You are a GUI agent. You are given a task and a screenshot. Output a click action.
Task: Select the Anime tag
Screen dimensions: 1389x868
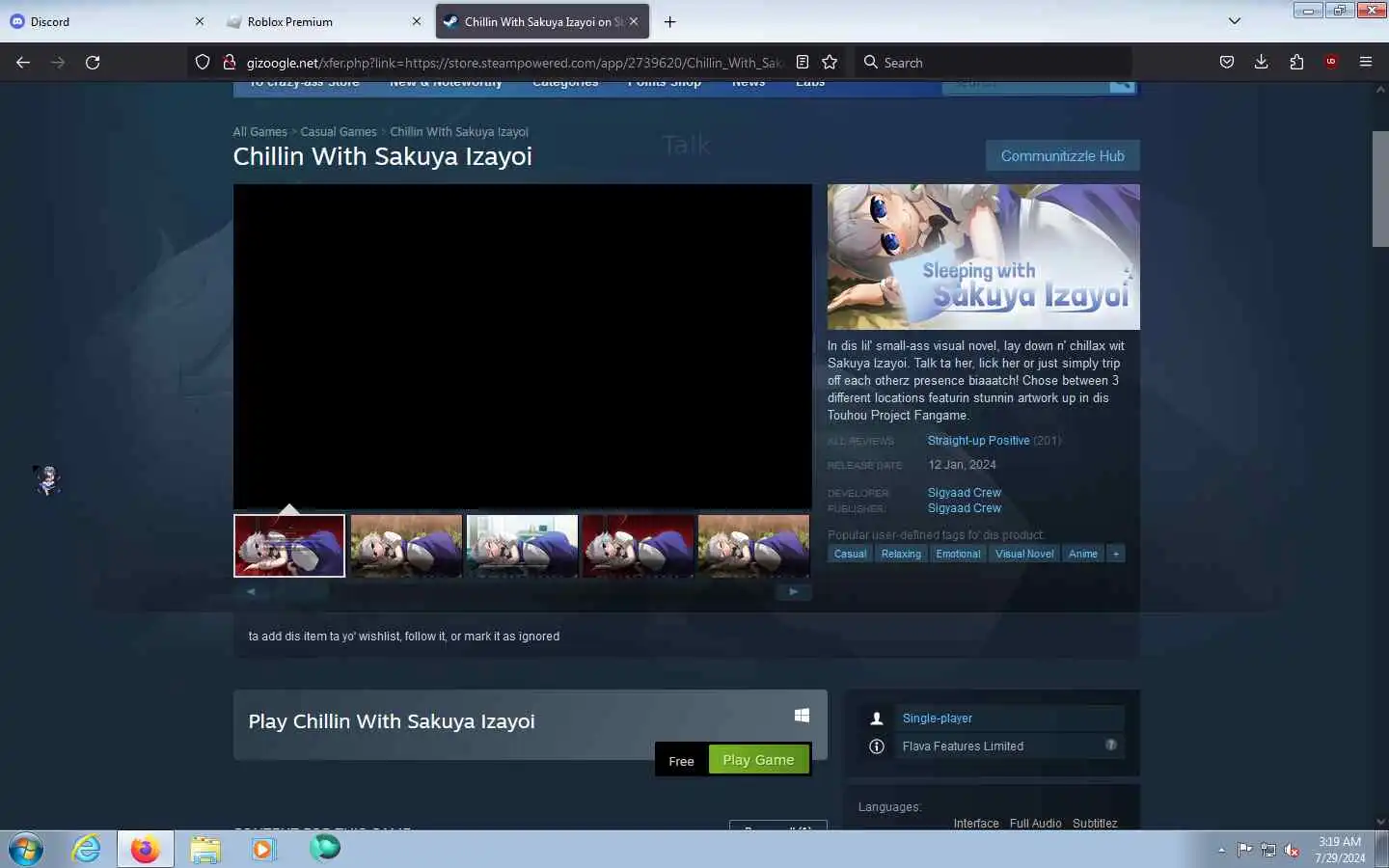click(1083, 554)
